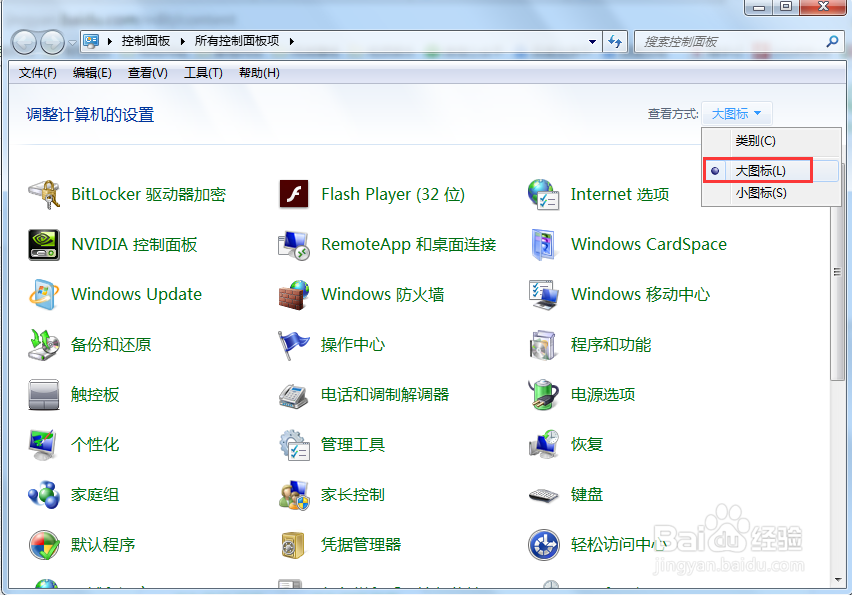852x595 pixels.
Task: Open the address bar history dropdown
Action: pyautogui.click(x=594, y=41)
